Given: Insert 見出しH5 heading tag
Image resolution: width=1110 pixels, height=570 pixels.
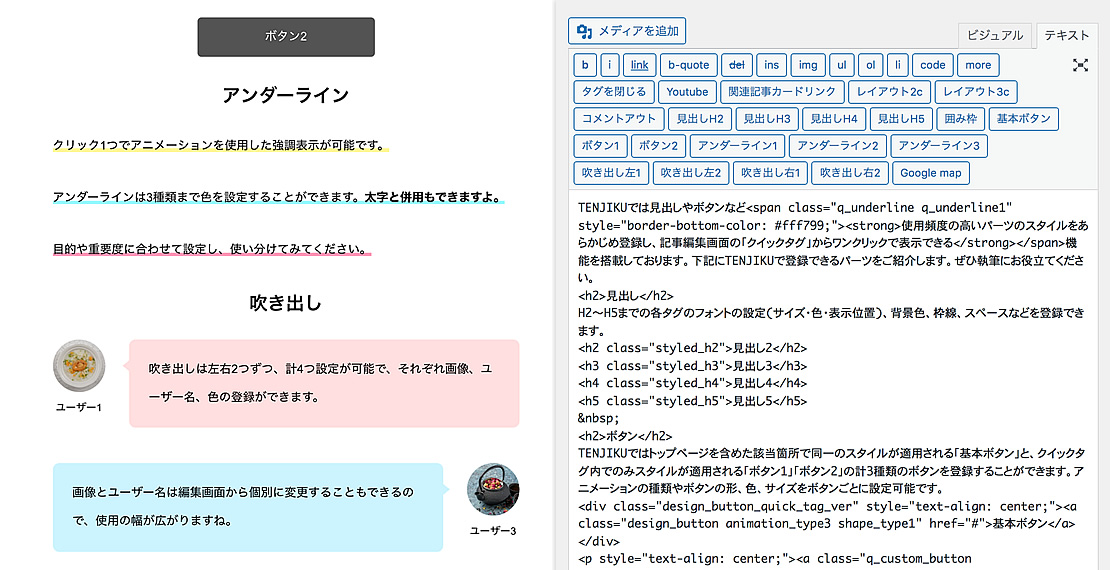Looking at the screenshot, I should (900, 119).
